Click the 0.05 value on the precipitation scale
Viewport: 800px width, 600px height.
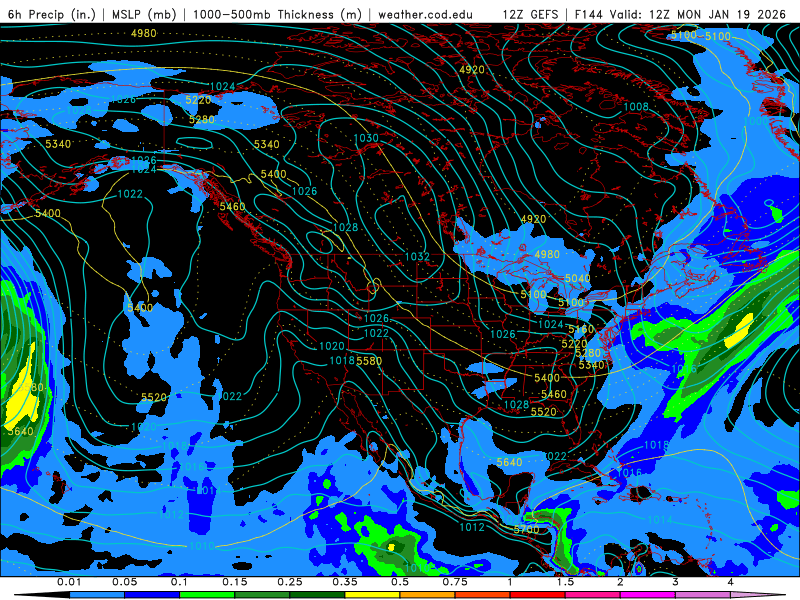click(x=124, y=582)
